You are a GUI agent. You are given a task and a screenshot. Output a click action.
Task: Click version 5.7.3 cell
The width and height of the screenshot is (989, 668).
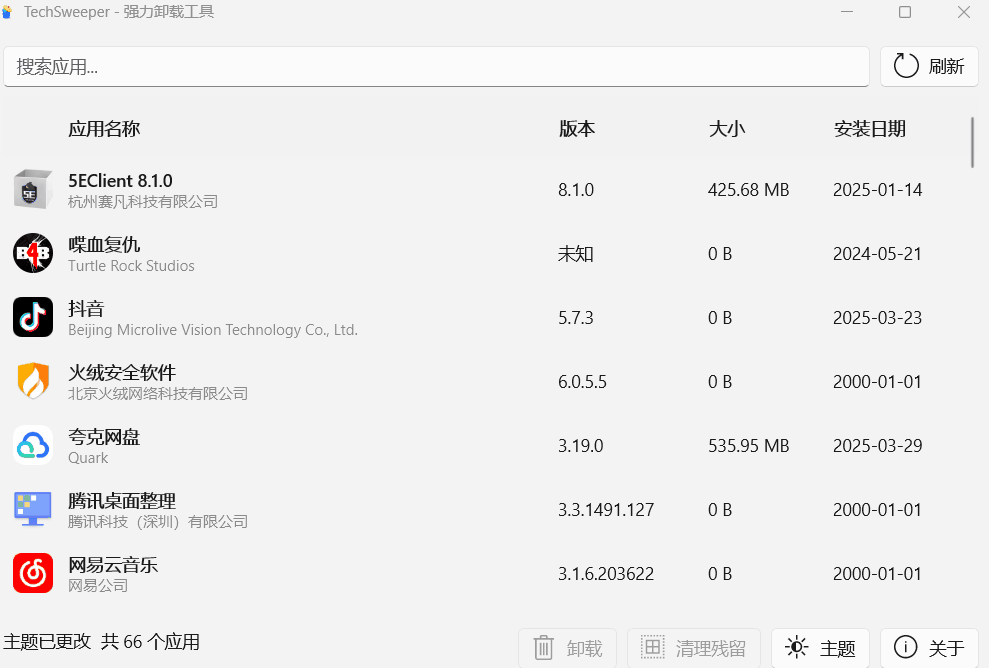click(576, 317)
